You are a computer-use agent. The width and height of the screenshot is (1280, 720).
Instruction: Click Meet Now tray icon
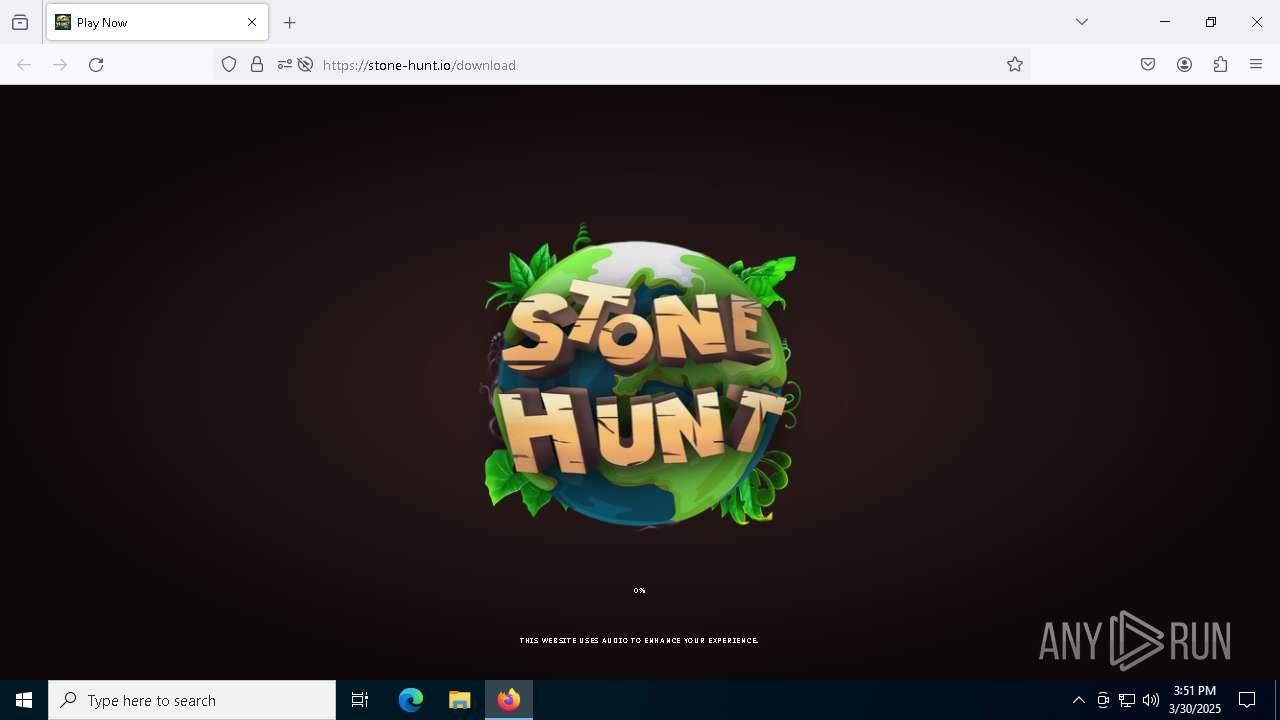[1103, 700]
